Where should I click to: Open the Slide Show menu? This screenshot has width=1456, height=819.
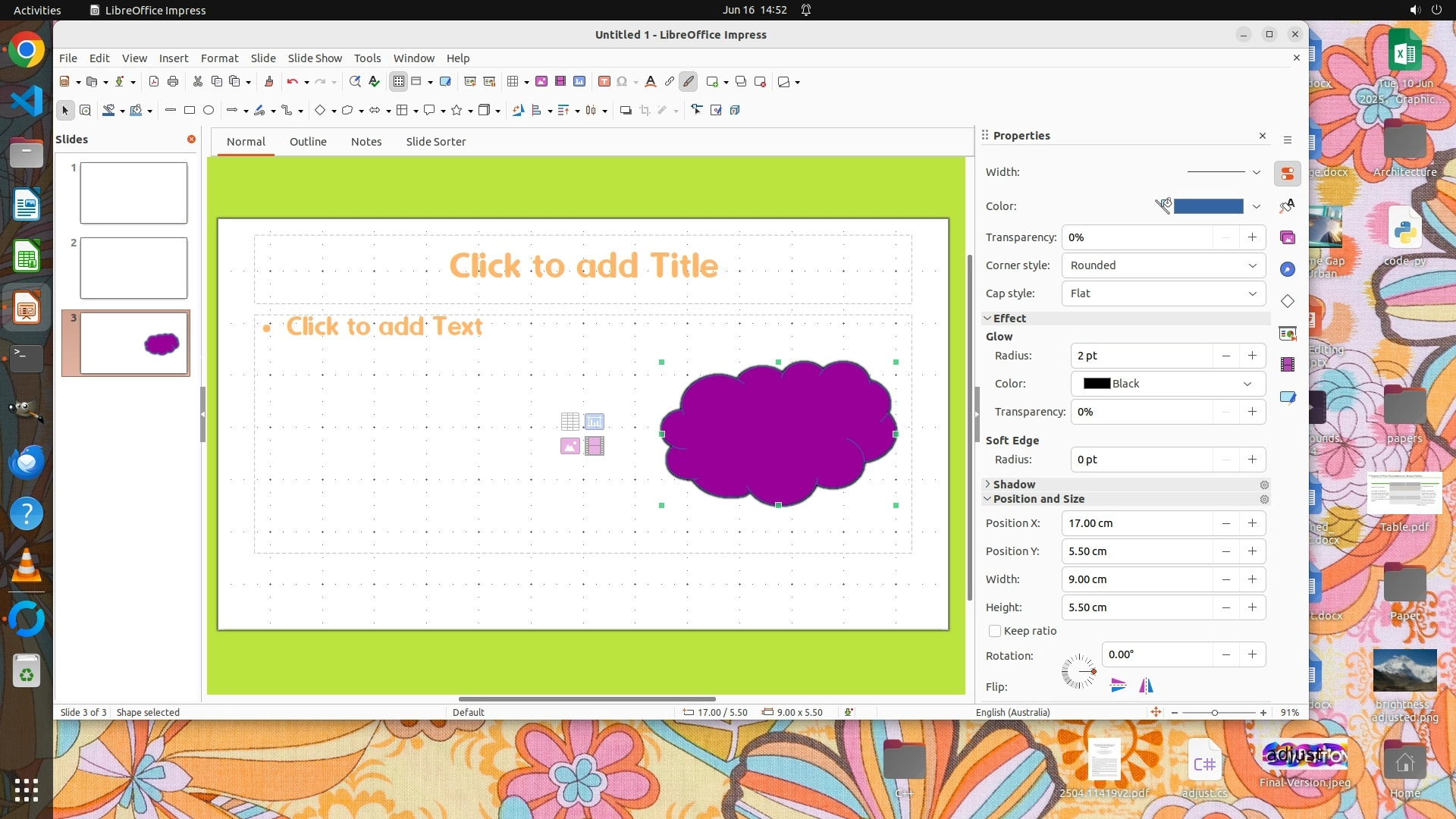[314, 58]
